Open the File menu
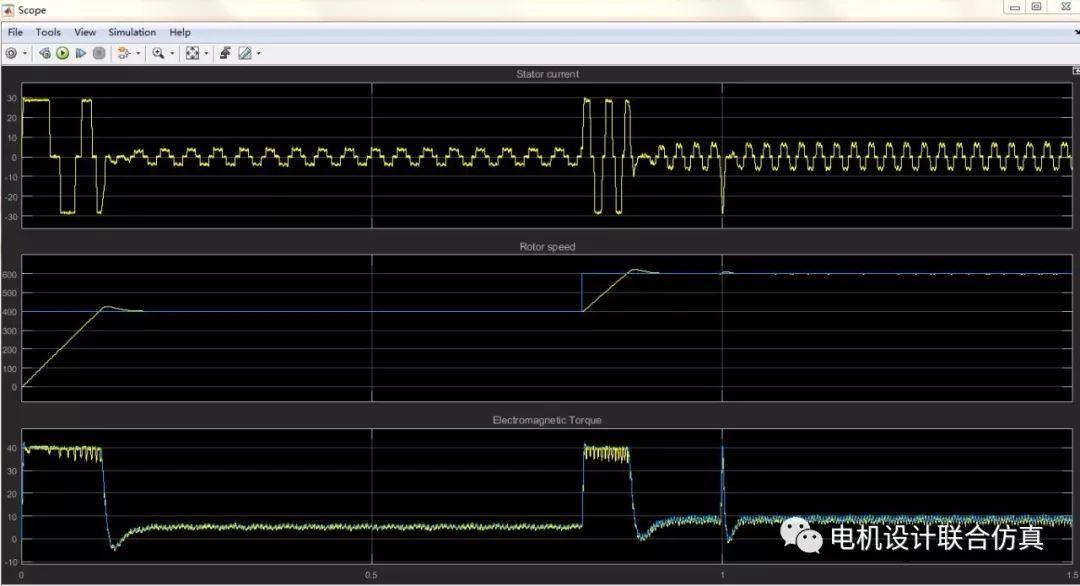 15,32
